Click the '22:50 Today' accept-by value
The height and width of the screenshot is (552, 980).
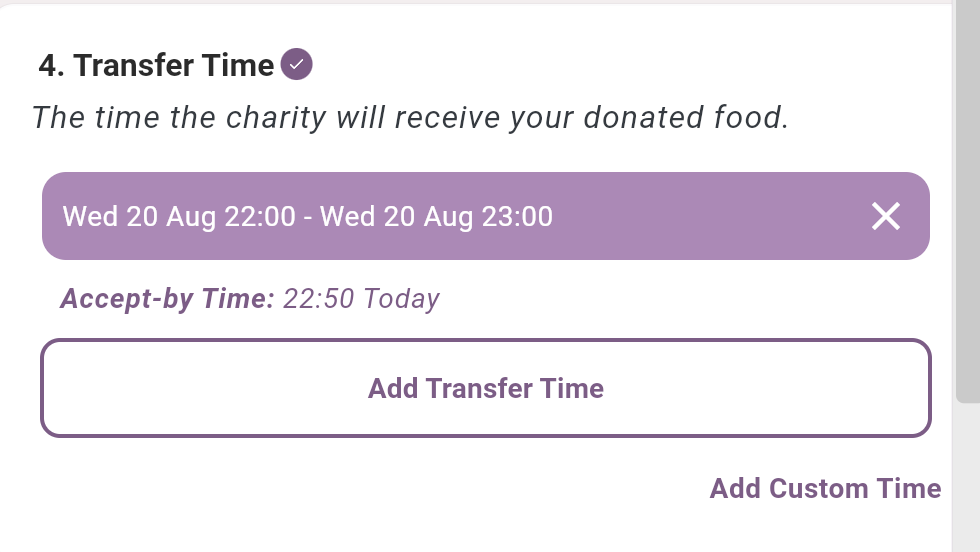pos(361,299)
